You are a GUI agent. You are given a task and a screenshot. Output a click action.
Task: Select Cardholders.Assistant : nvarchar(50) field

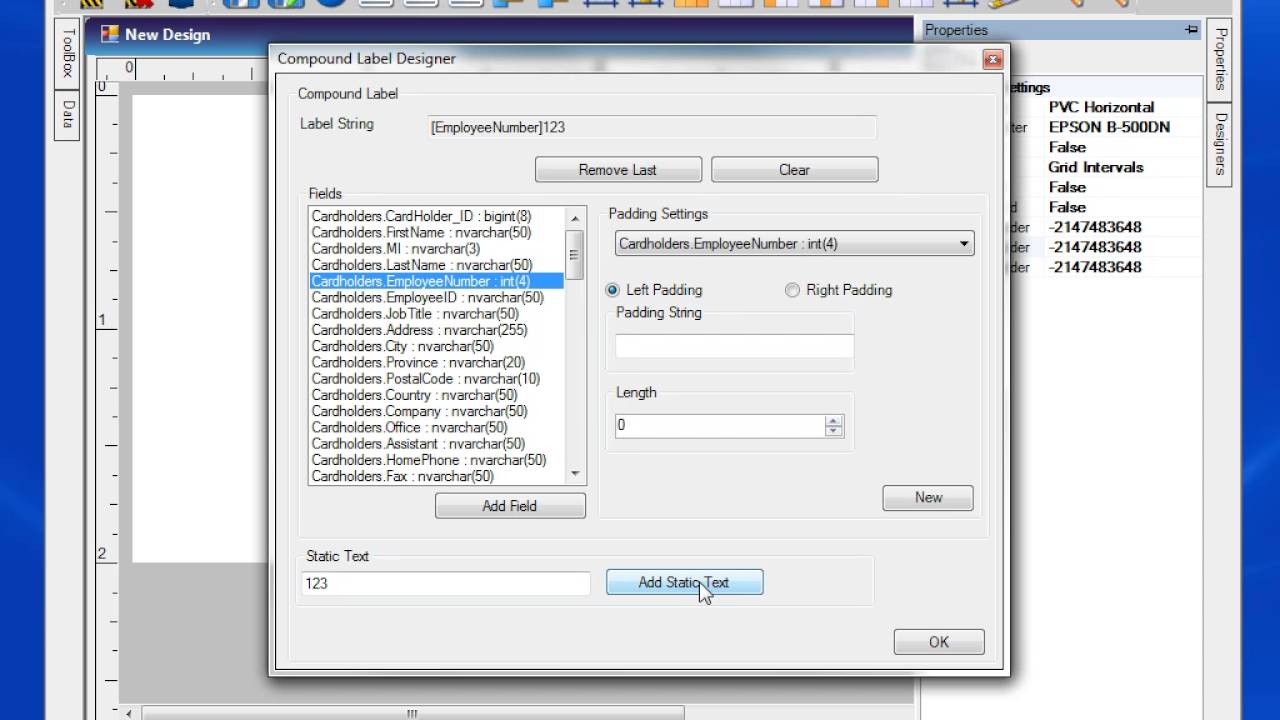[x=436, y=444]
